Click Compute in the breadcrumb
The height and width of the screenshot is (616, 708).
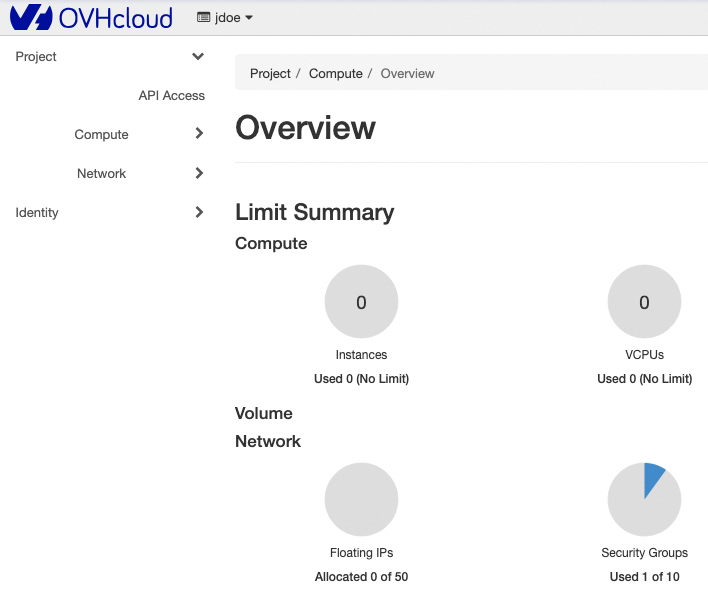coord(335,74)
